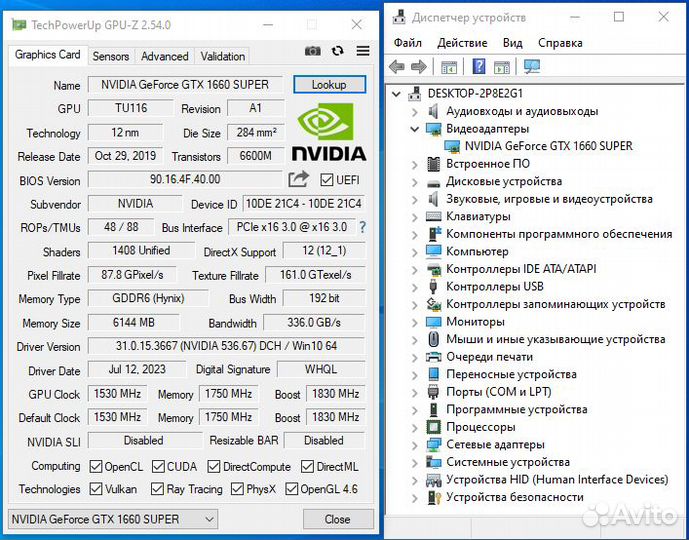This screenshot has height=540, width=689.
Task: Click the Очереди печати printer icon
Action: pyautogui.click(x=434, y=357)
